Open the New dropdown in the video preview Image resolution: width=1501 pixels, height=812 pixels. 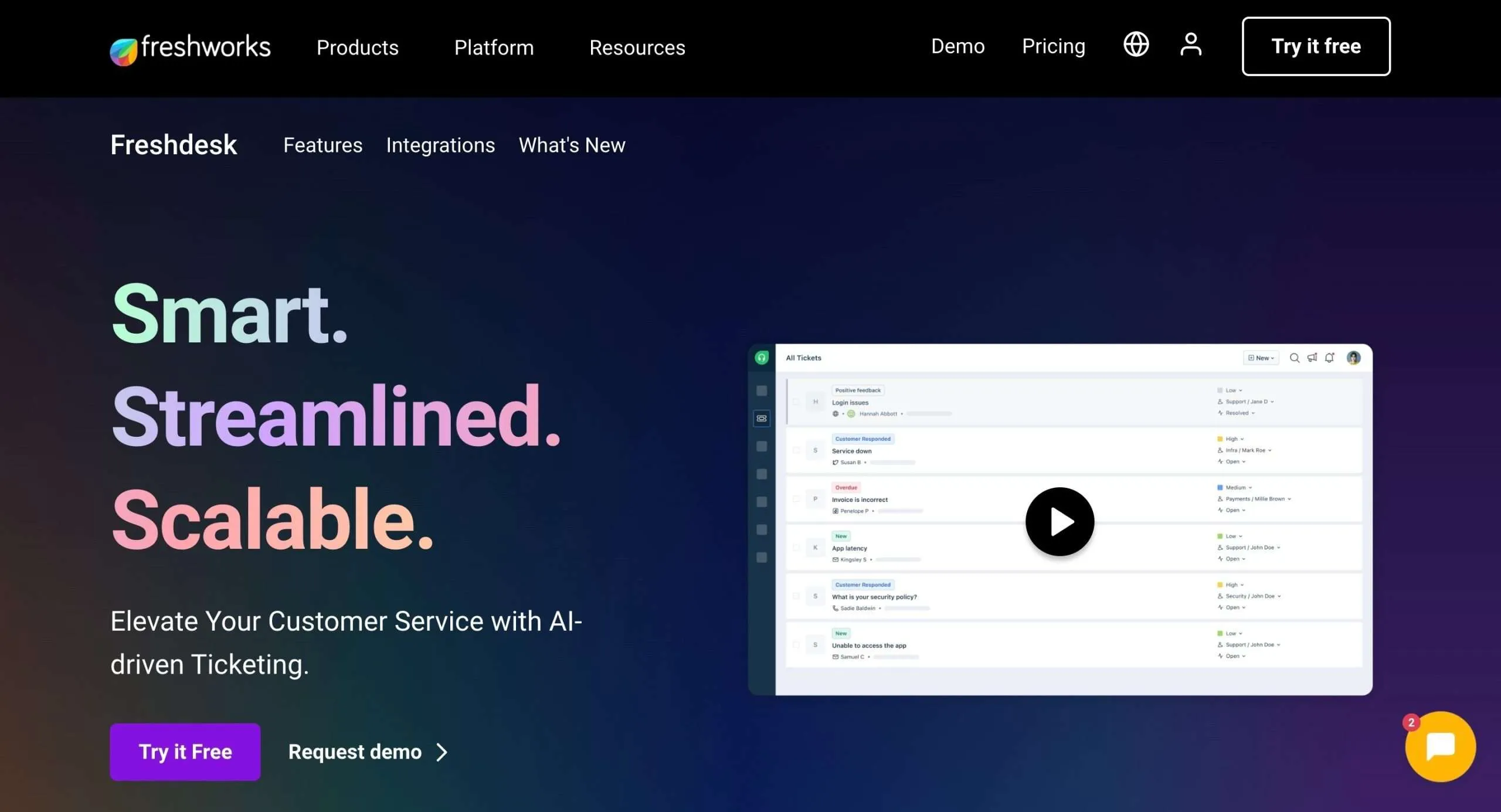(x=1261, y=358)
